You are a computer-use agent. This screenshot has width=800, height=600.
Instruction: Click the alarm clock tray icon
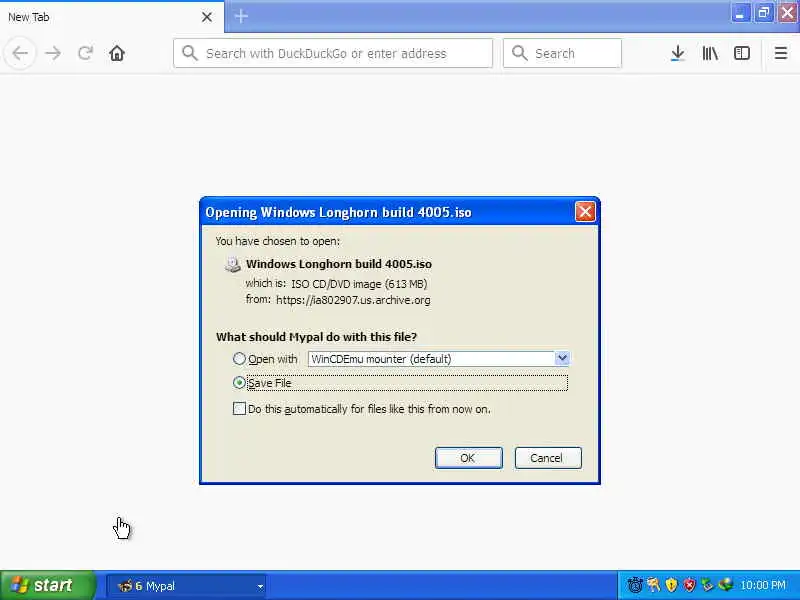point(635,585)
